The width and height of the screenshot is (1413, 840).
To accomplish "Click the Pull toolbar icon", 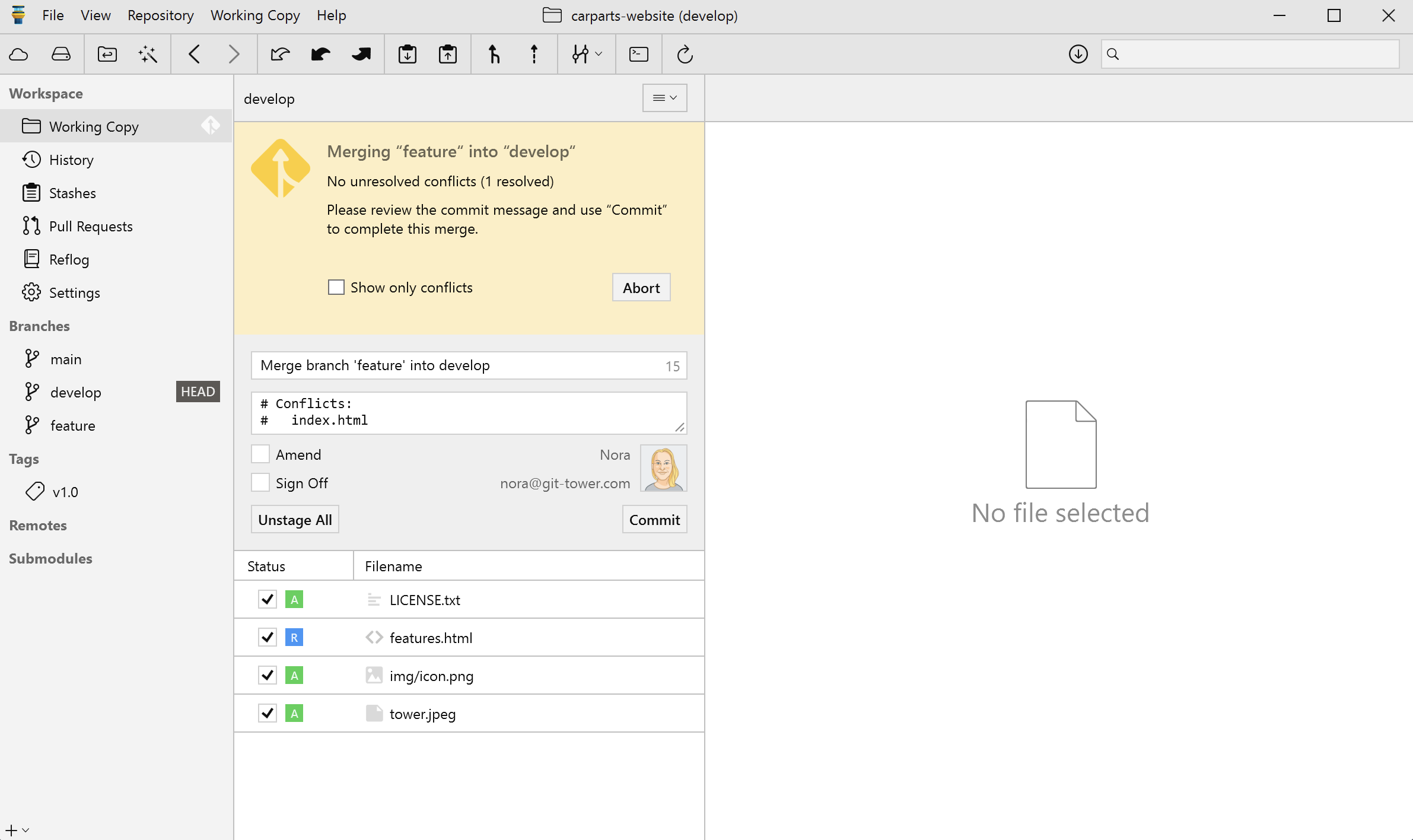I will pyautogui.click(x=320, y=55).
